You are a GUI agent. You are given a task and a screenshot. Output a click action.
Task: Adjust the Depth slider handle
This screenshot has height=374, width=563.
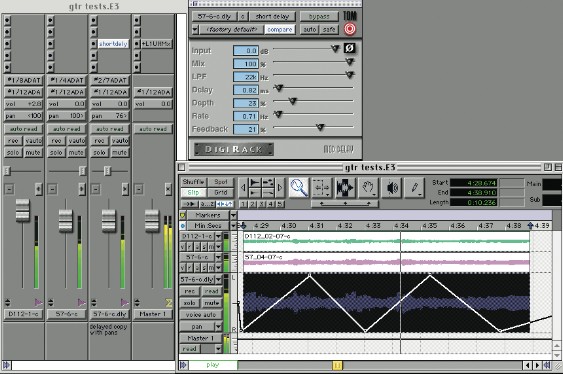[293, 101]
